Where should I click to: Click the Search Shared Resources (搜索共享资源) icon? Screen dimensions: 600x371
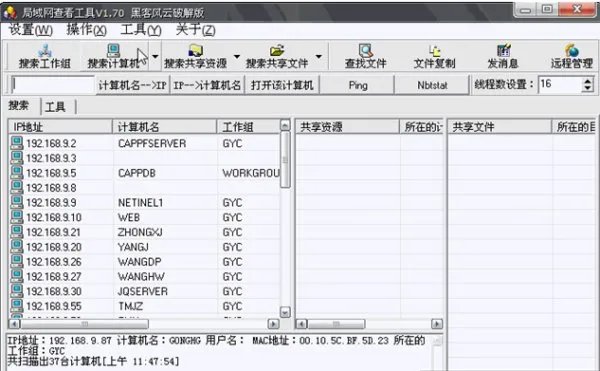pyautogui.click(x=196, y=50)
